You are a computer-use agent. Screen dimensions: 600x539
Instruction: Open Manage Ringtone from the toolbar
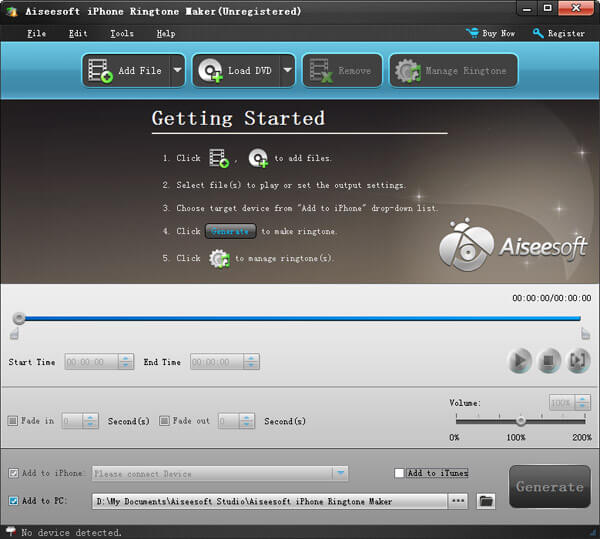click(x=453, y=70)
